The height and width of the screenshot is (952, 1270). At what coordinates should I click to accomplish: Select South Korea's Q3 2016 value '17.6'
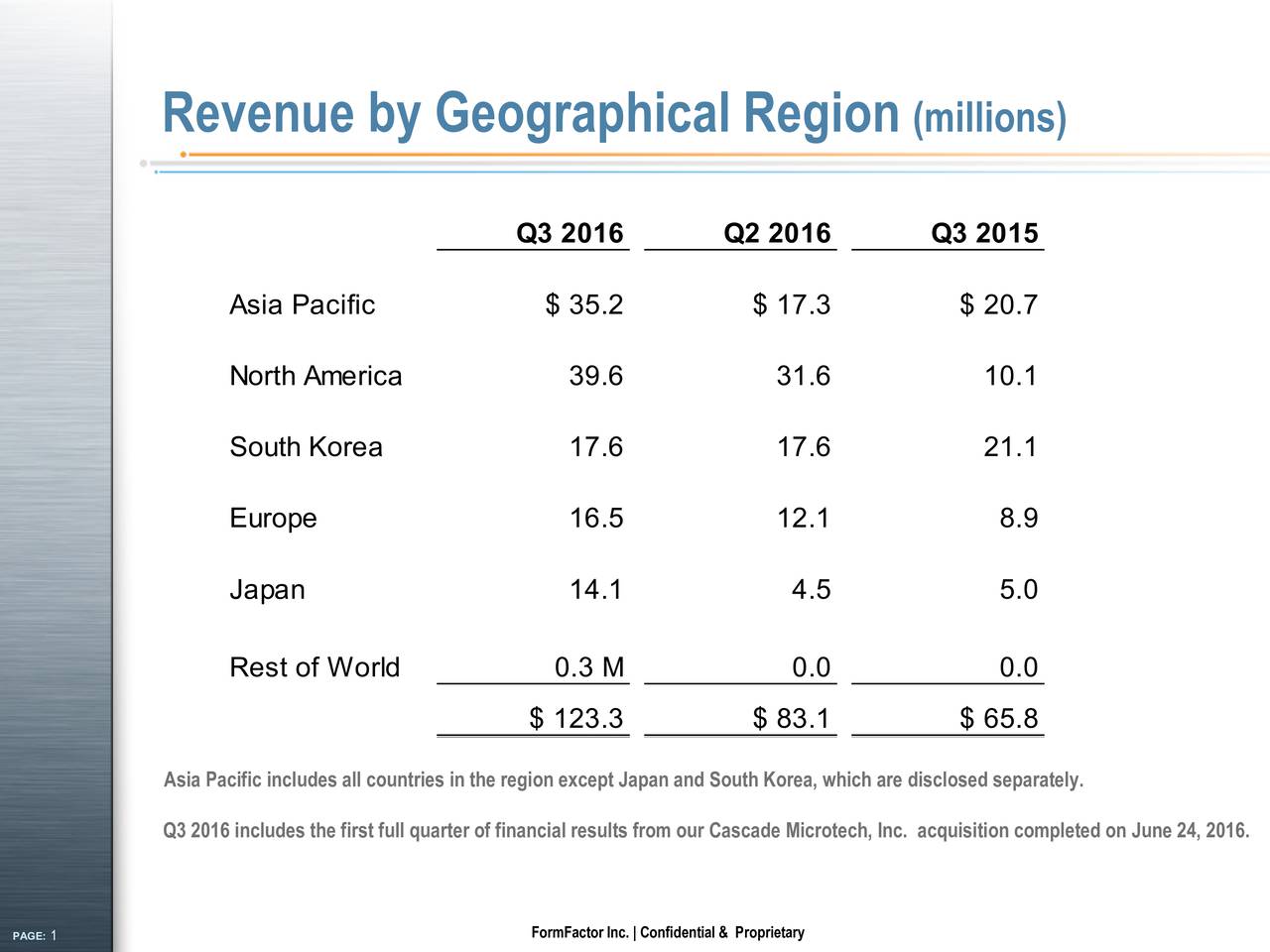point(596,447)
